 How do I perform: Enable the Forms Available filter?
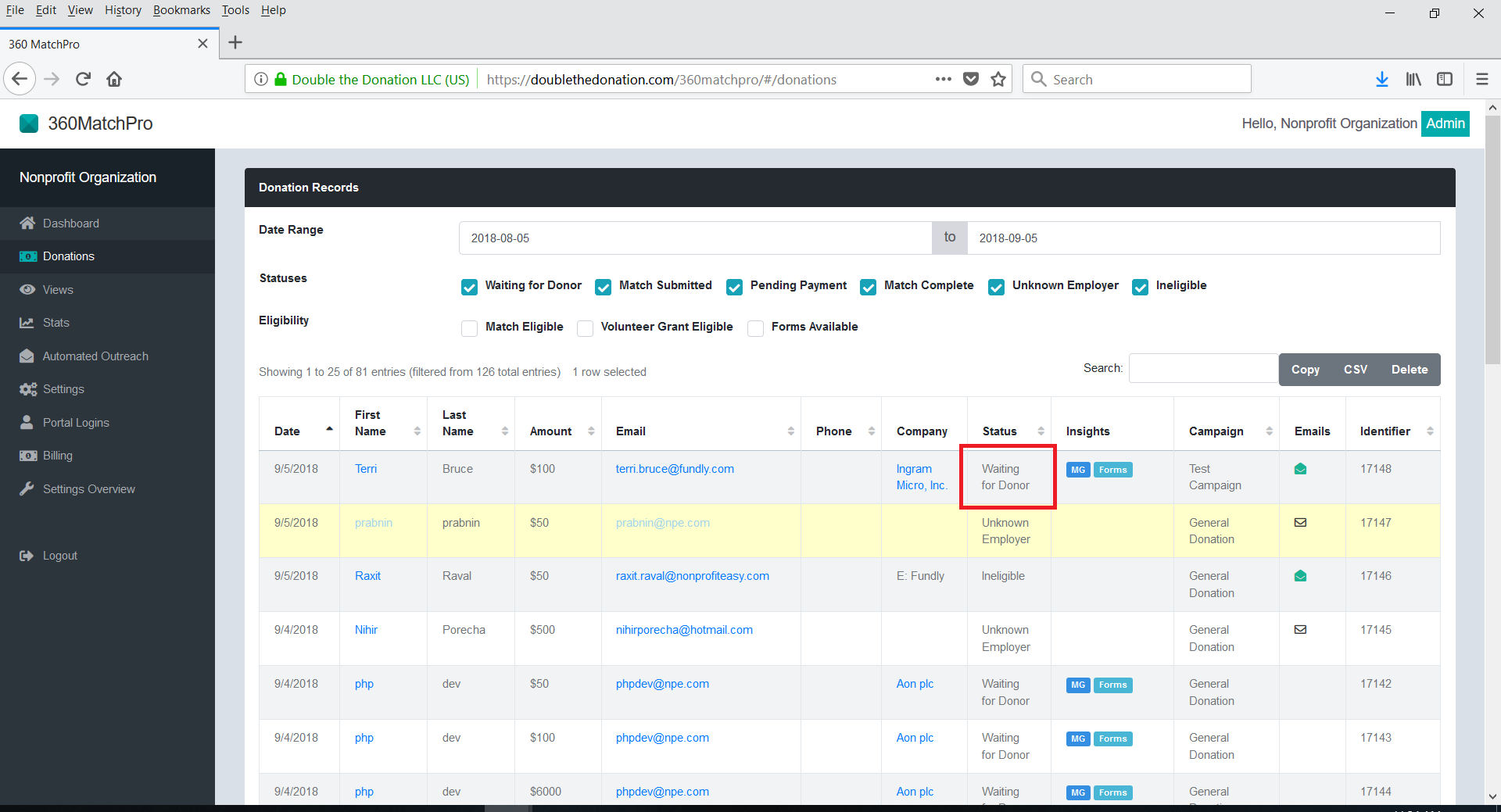pyautogui.click(x=755, y=328)
